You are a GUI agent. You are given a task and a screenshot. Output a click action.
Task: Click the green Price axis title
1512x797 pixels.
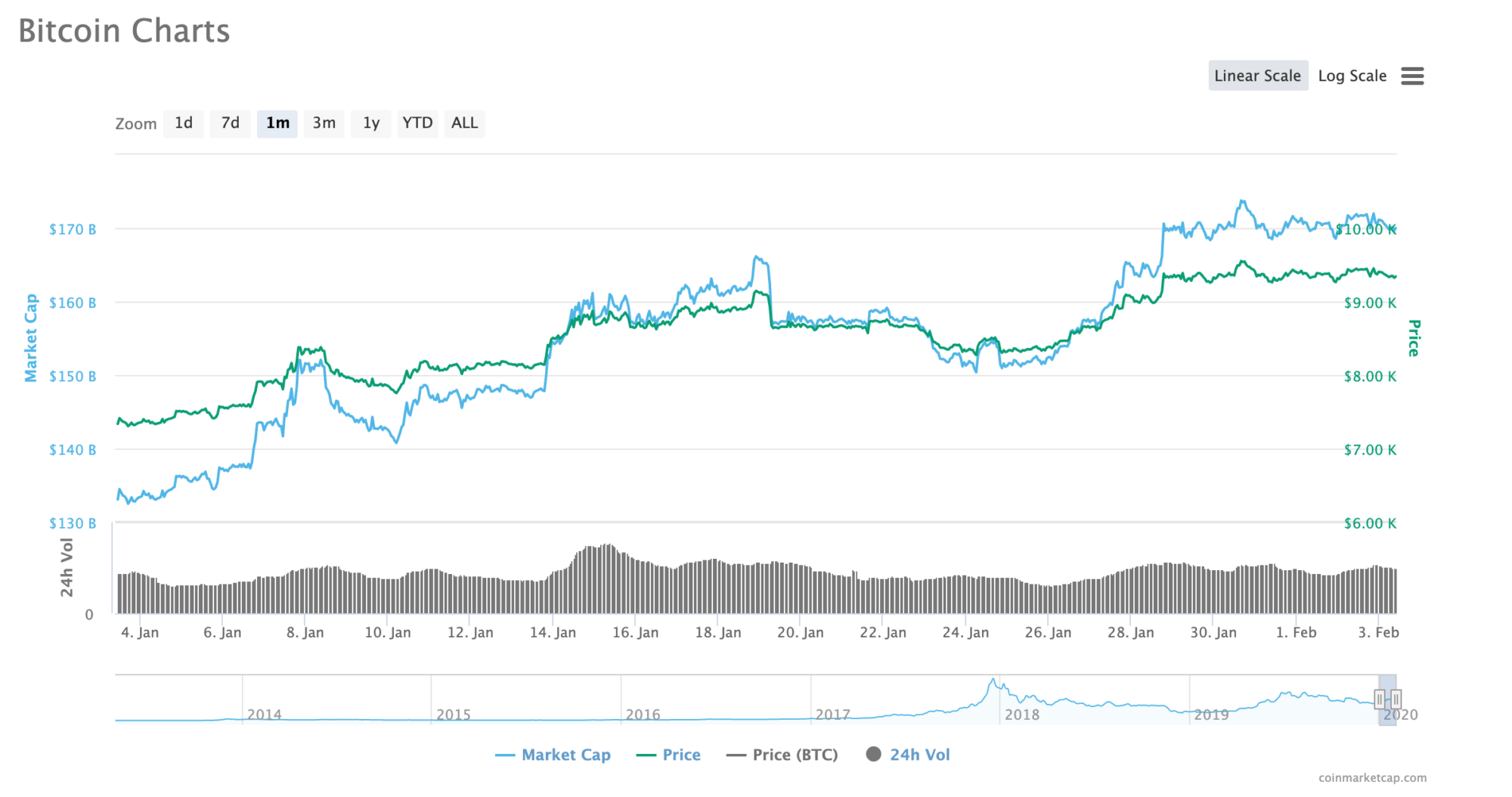tap(1414, 338)
